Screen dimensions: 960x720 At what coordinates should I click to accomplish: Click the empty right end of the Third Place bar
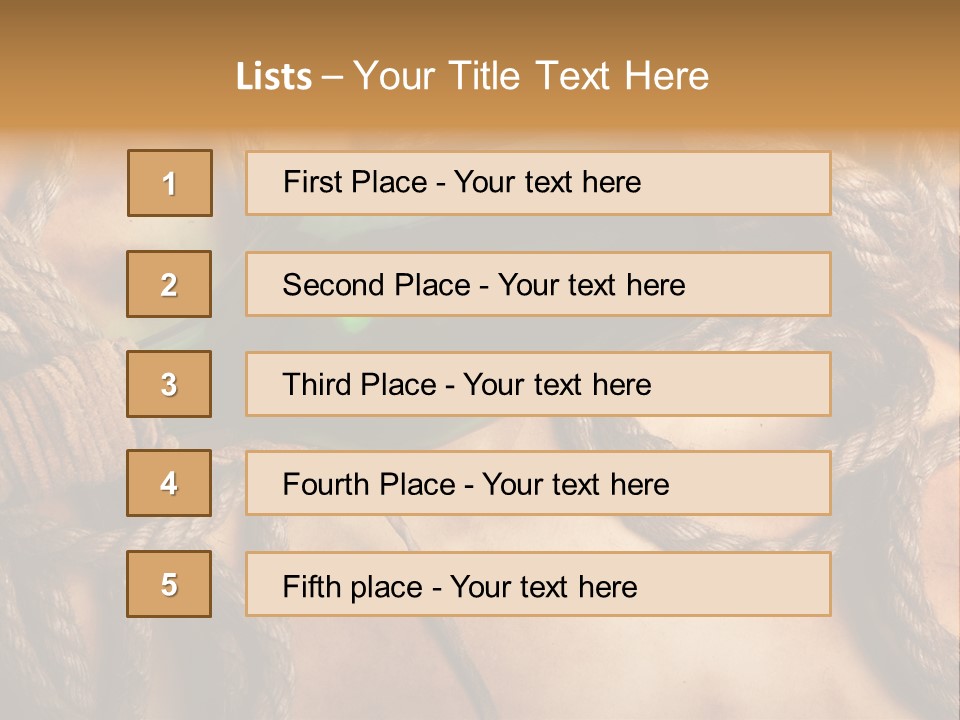(x=760, y=384)
